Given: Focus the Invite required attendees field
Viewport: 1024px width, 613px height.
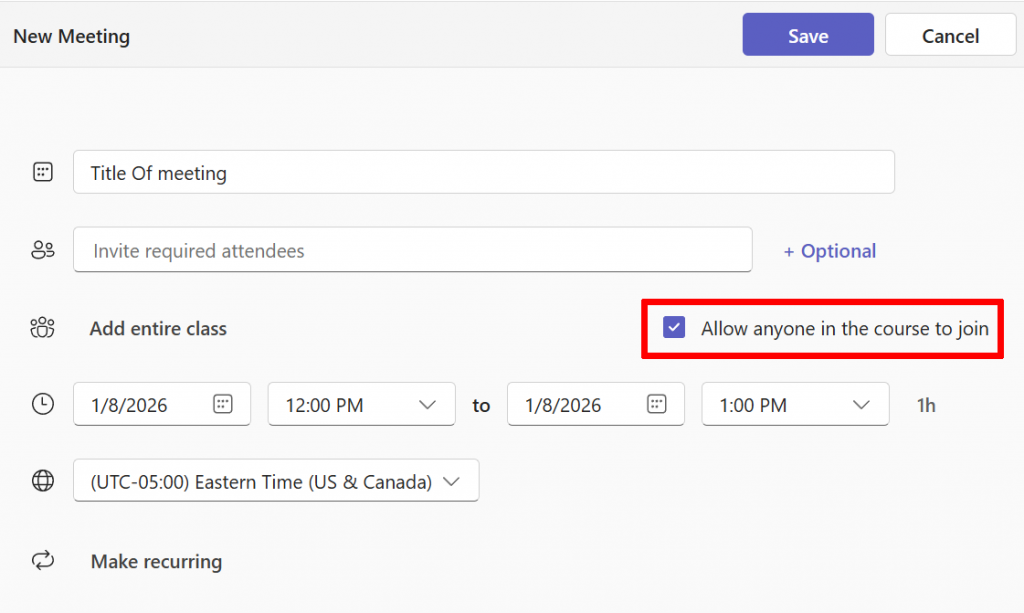Looking at the screenshot, I should click(412, 250).
